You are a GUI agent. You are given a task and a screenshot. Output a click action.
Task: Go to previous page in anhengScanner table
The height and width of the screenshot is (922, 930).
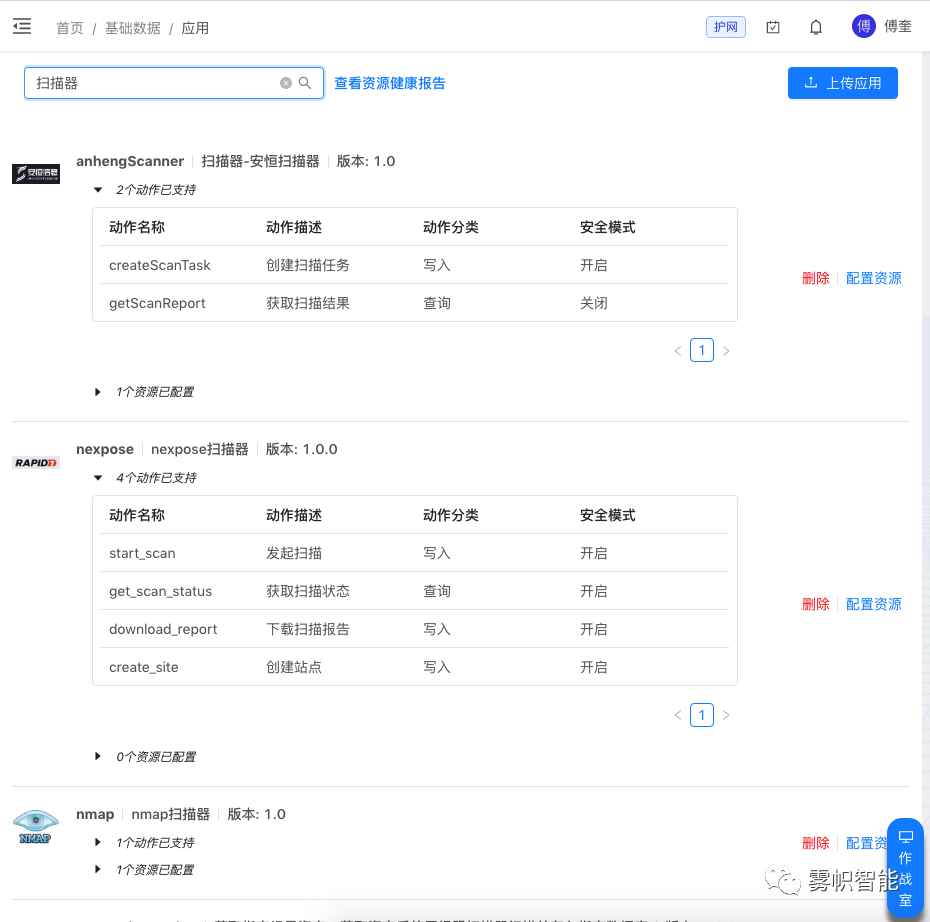point(678,351)
